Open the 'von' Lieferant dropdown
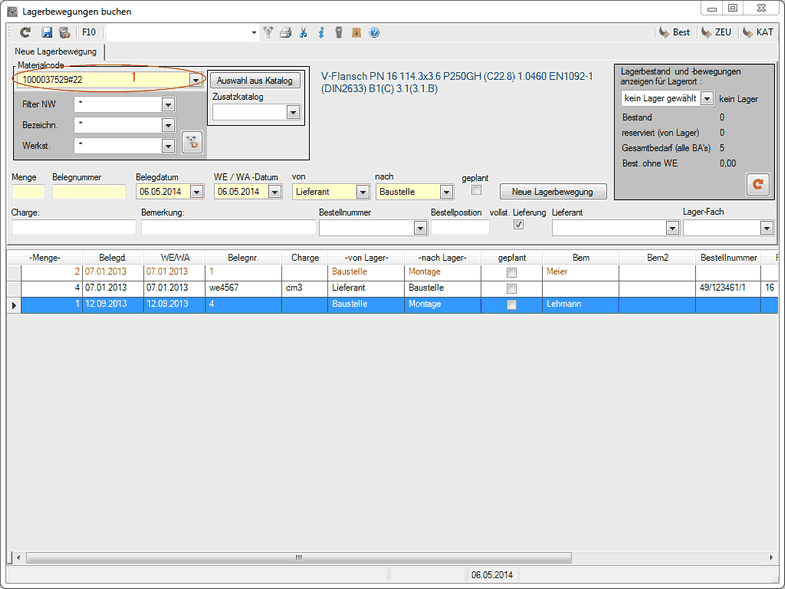Screen dimensions: 785x589 point(362,192)
